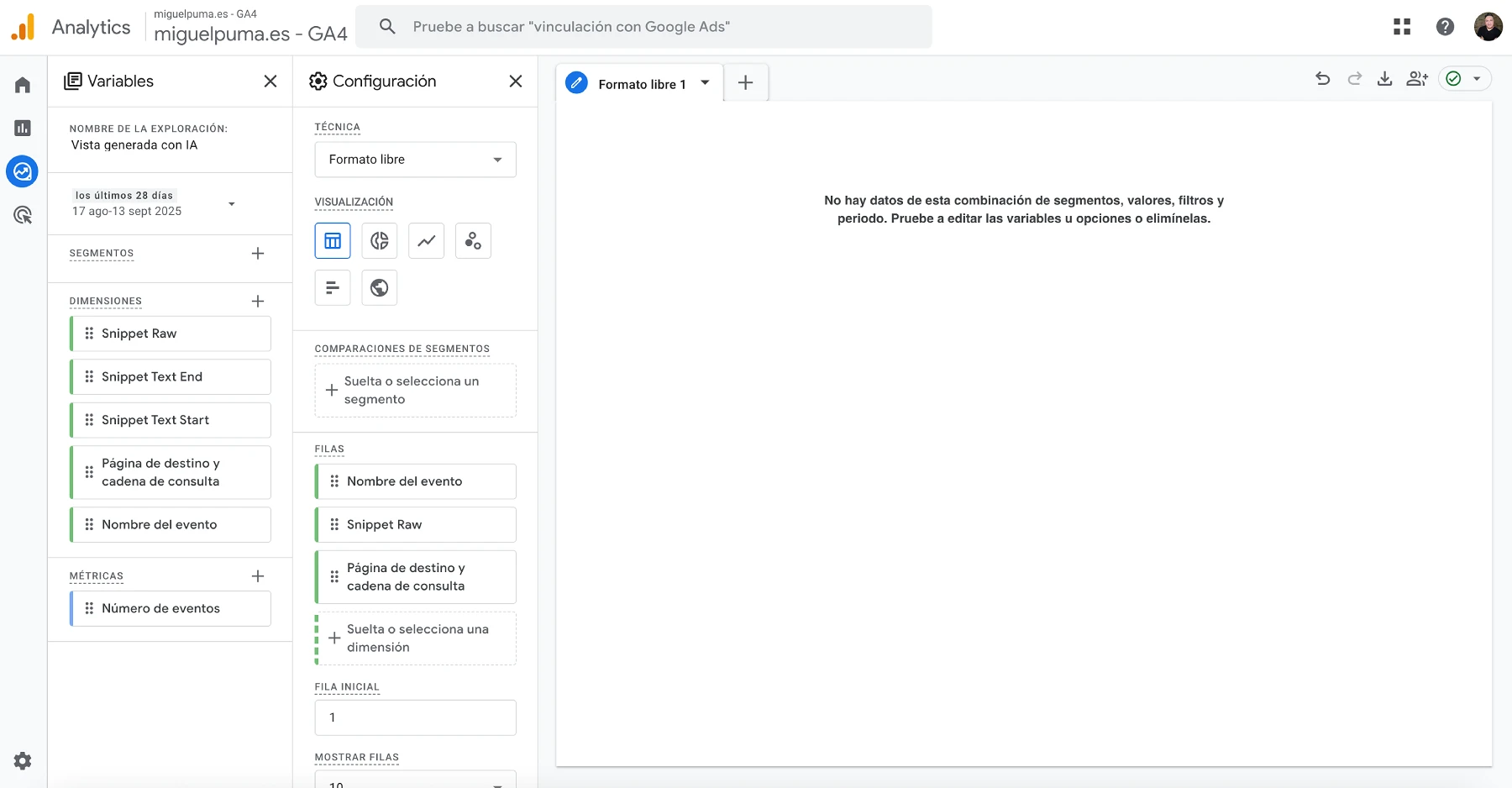
Task: Select the bar chart visualization icon
Action: point(333,288)
